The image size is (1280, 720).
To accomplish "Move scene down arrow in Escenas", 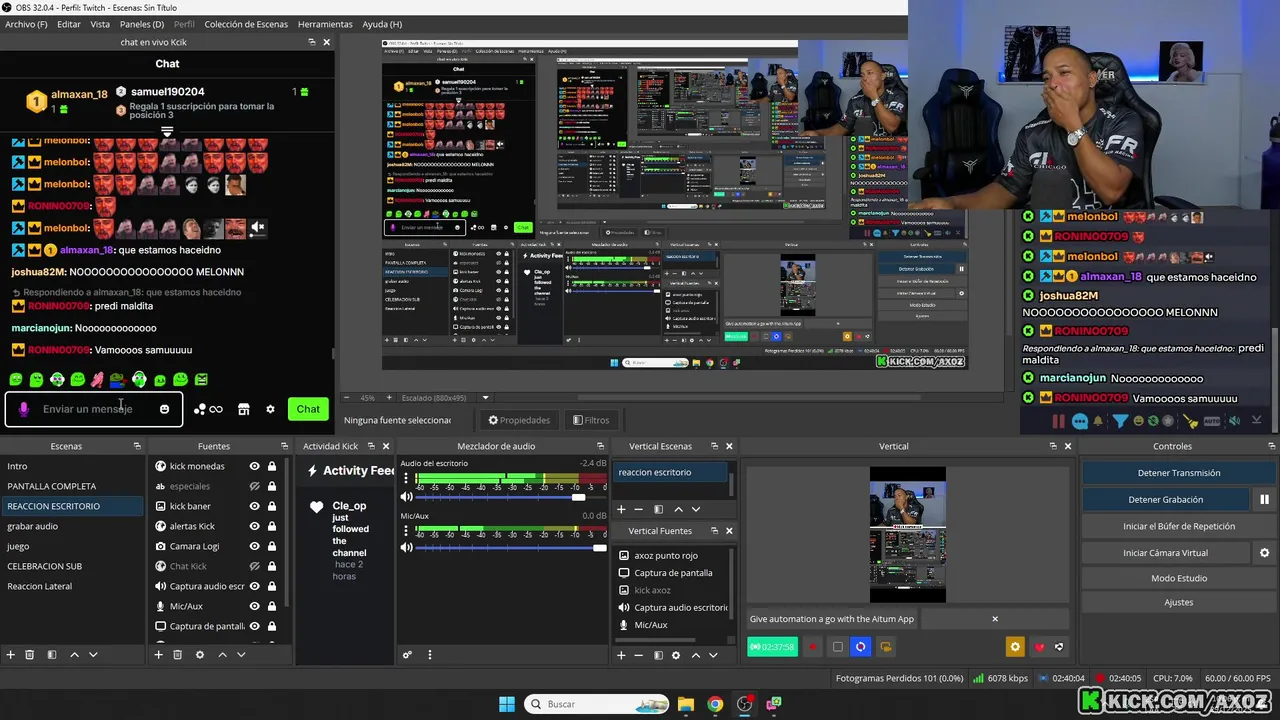I will (x=93, y=655).
